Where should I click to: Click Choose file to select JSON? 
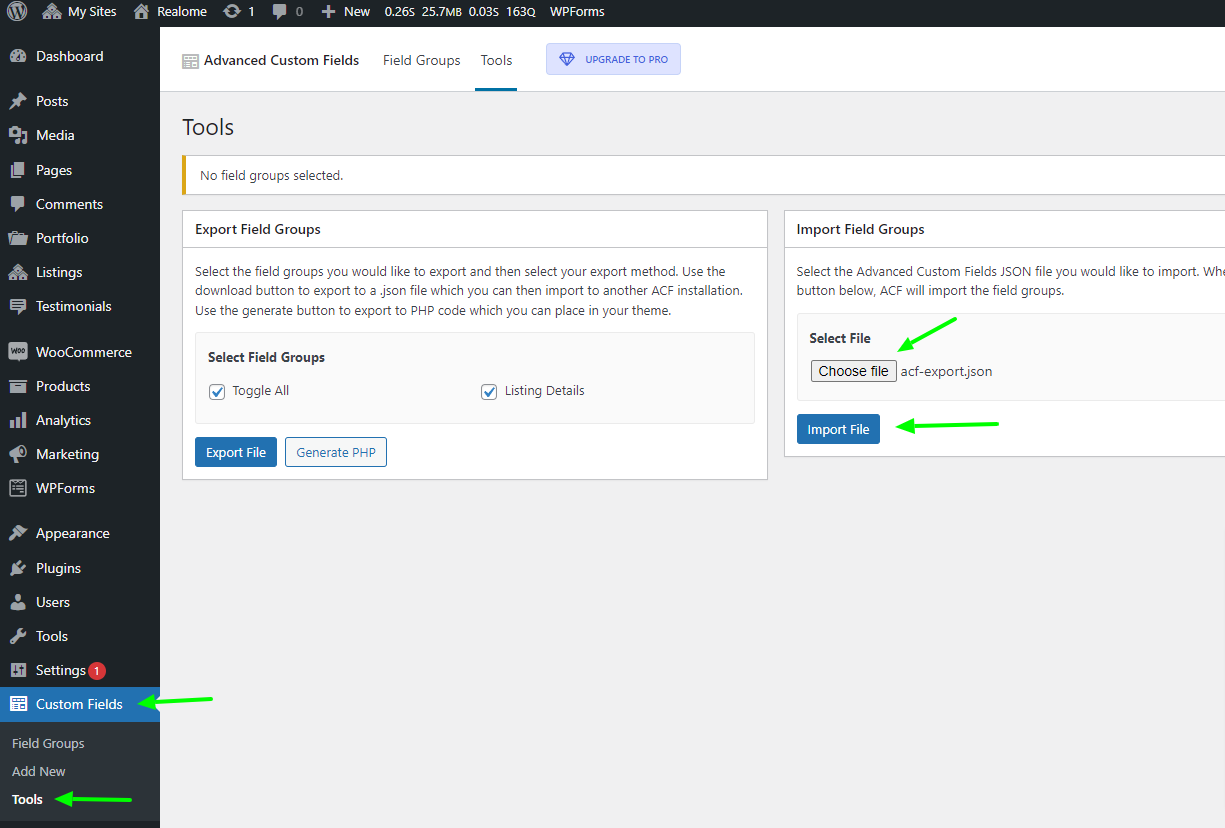(853, 371)
